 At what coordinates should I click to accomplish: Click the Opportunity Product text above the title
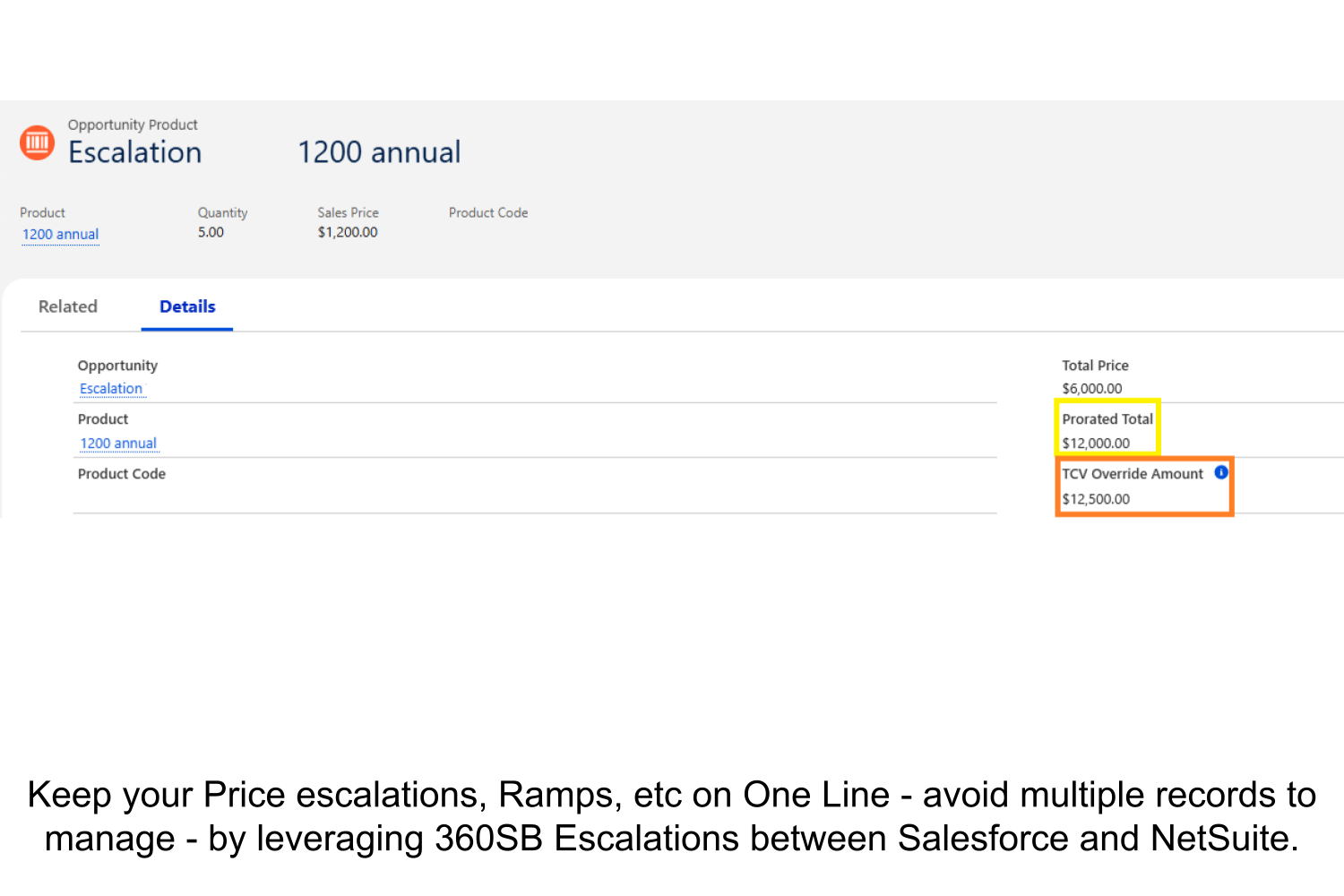point(133,125)
